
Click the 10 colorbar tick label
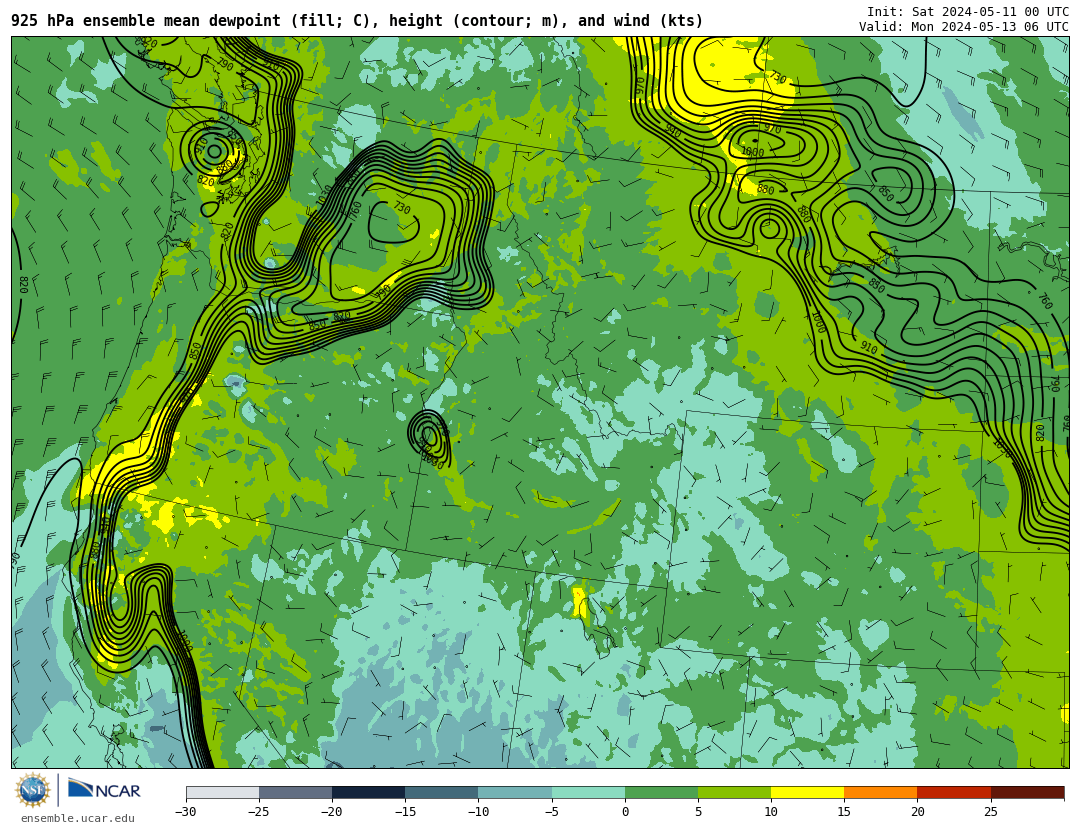[771, 812]
